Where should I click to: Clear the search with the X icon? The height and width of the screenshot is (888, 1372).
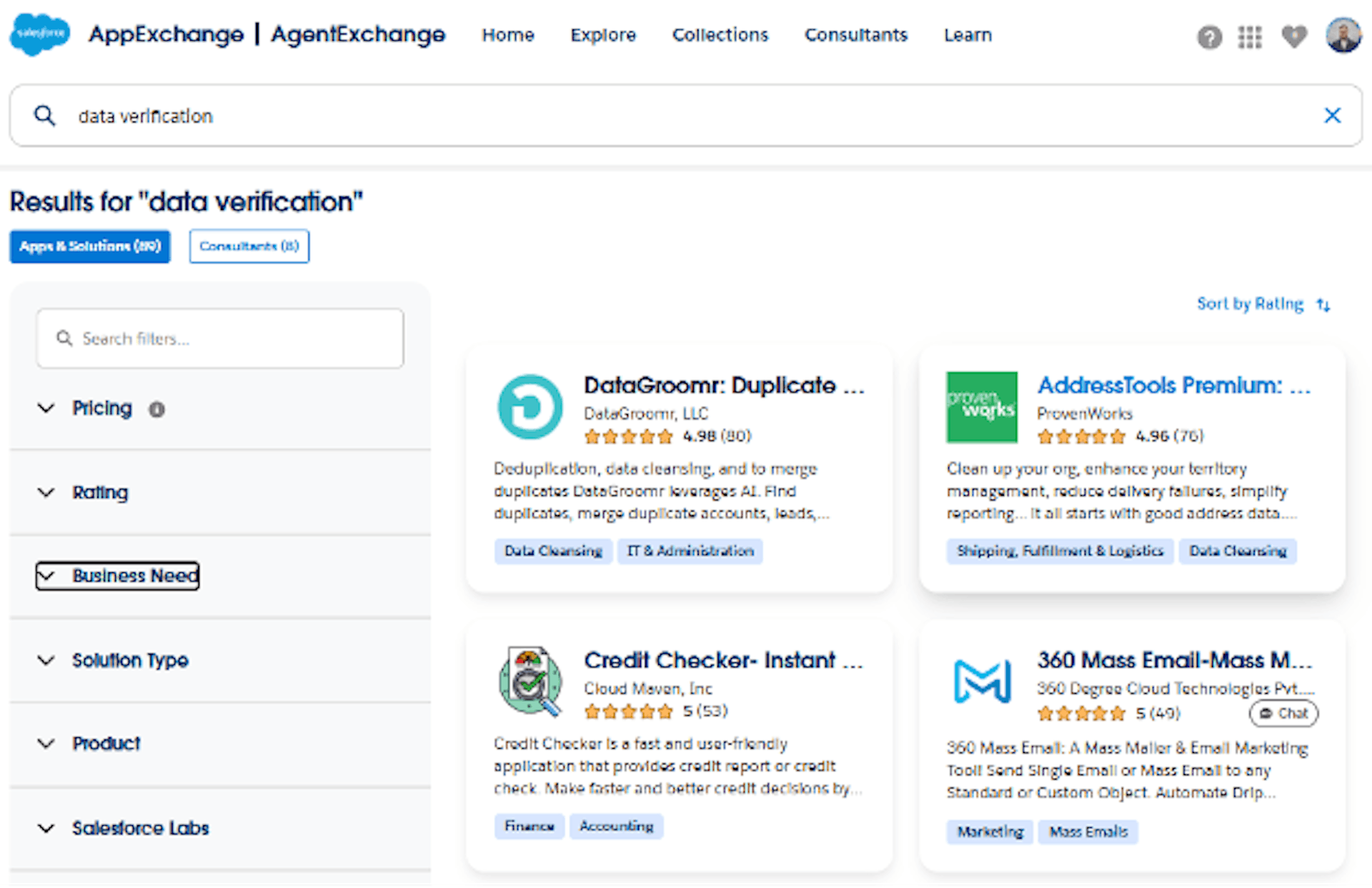click(1332, 115)
